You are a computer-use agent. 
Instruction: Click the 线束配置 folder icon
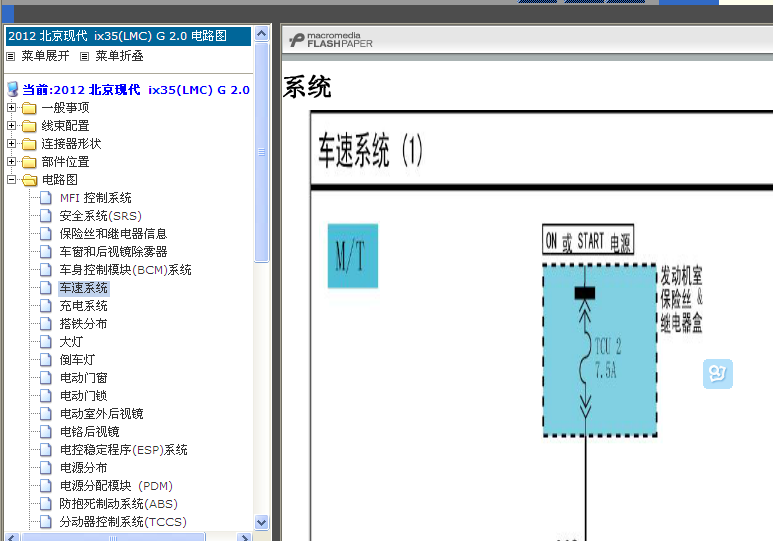pyautogui.click(x=29, y=126)
